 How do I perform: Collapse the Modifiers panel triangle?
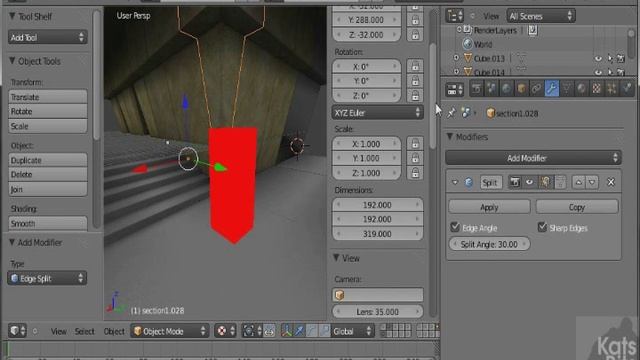point(450,137)
